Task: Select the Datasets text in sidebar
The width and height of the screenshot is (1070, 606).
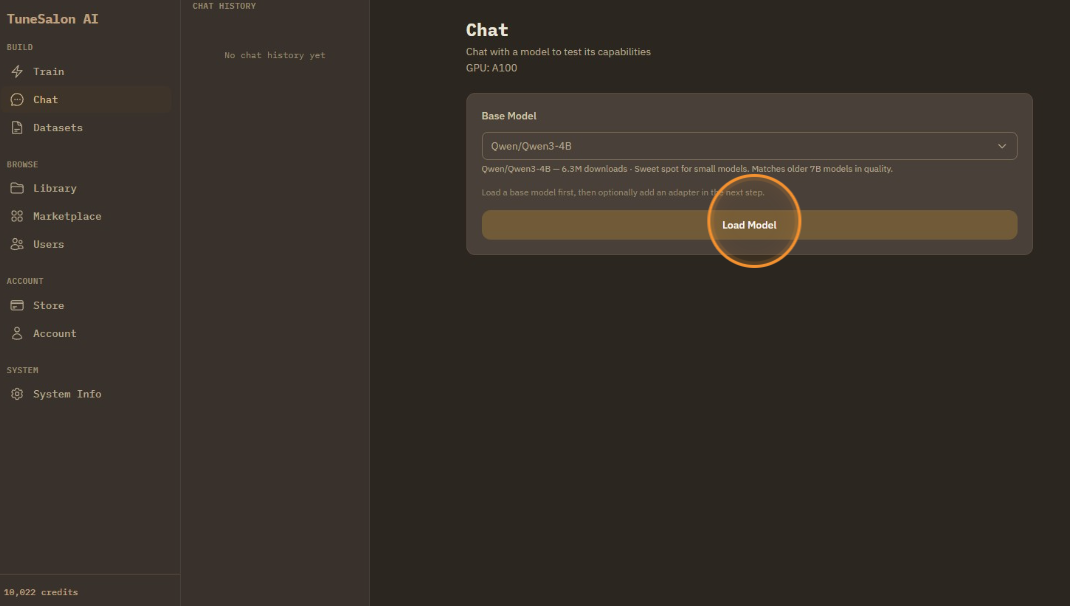Action: 58,128
